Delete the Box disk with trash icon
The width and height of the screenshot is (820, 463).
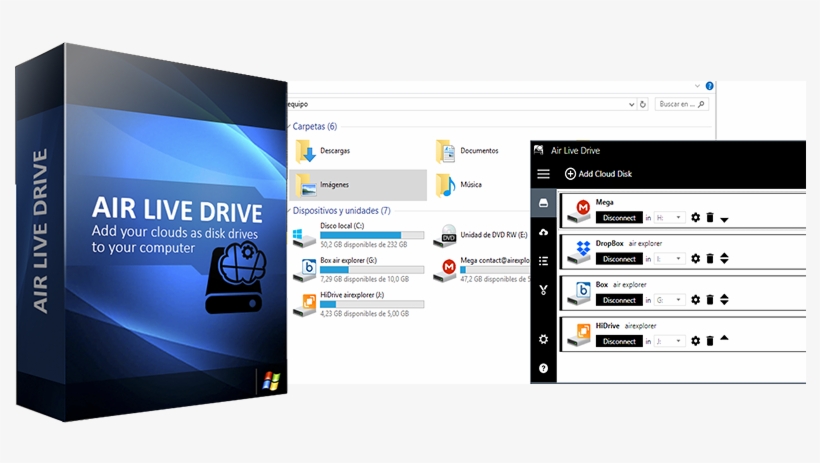[710, 299]
